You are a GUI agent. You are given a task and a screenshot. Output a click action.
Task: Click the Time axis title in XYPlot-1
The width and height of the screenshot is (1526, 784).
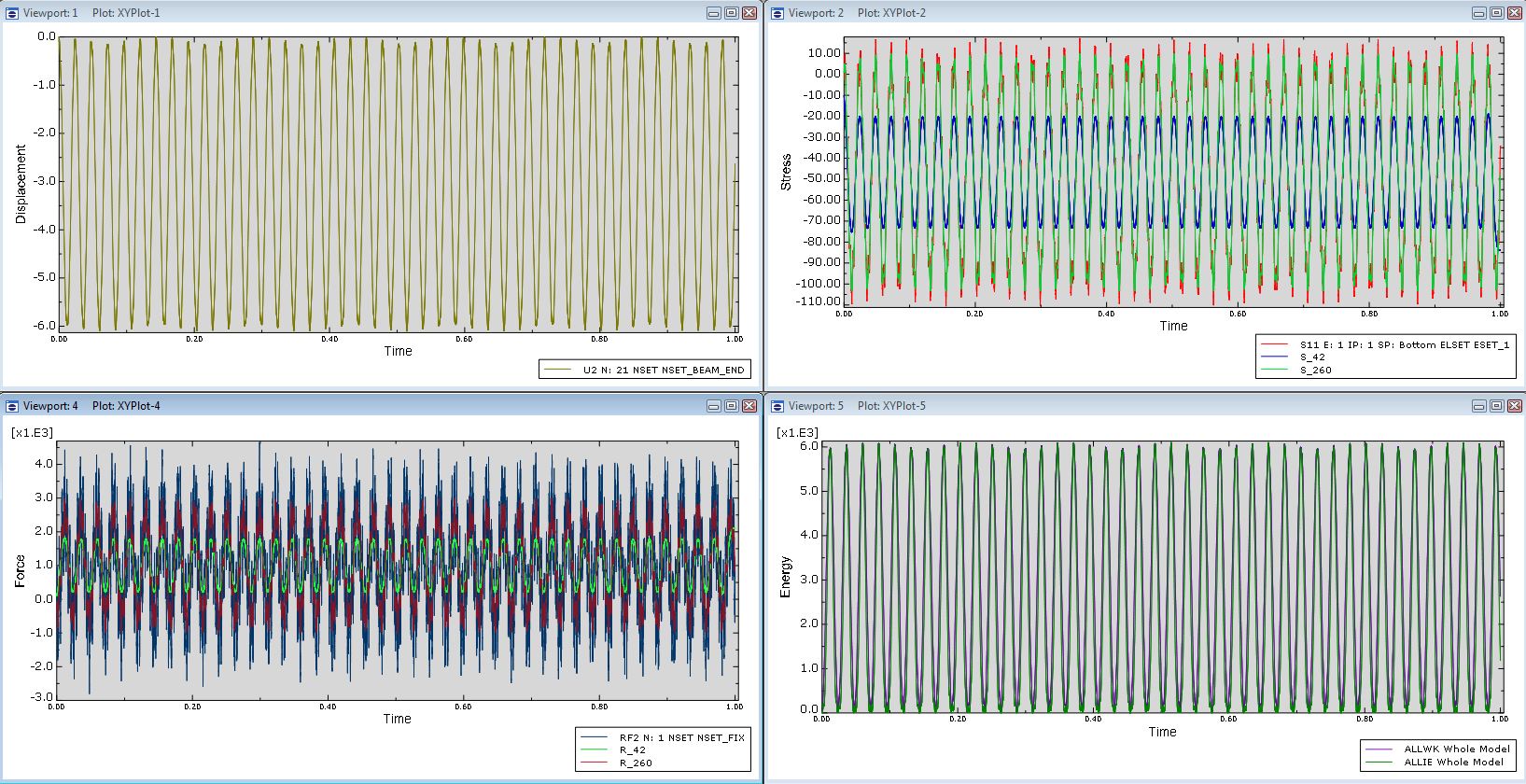398,351
